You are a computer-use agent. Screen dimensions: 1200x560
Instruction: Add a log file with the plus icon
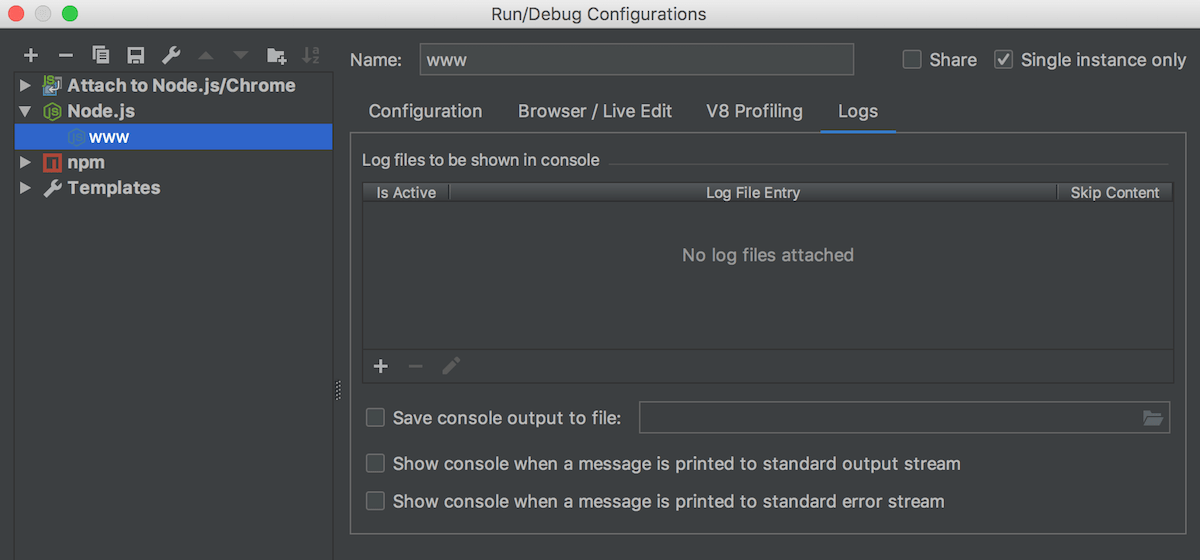click(x=381, y=366)
